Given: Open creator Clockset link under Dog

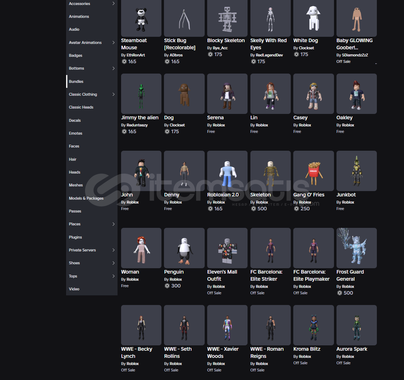Looking at the screenshot, I should tap(177, 125).
